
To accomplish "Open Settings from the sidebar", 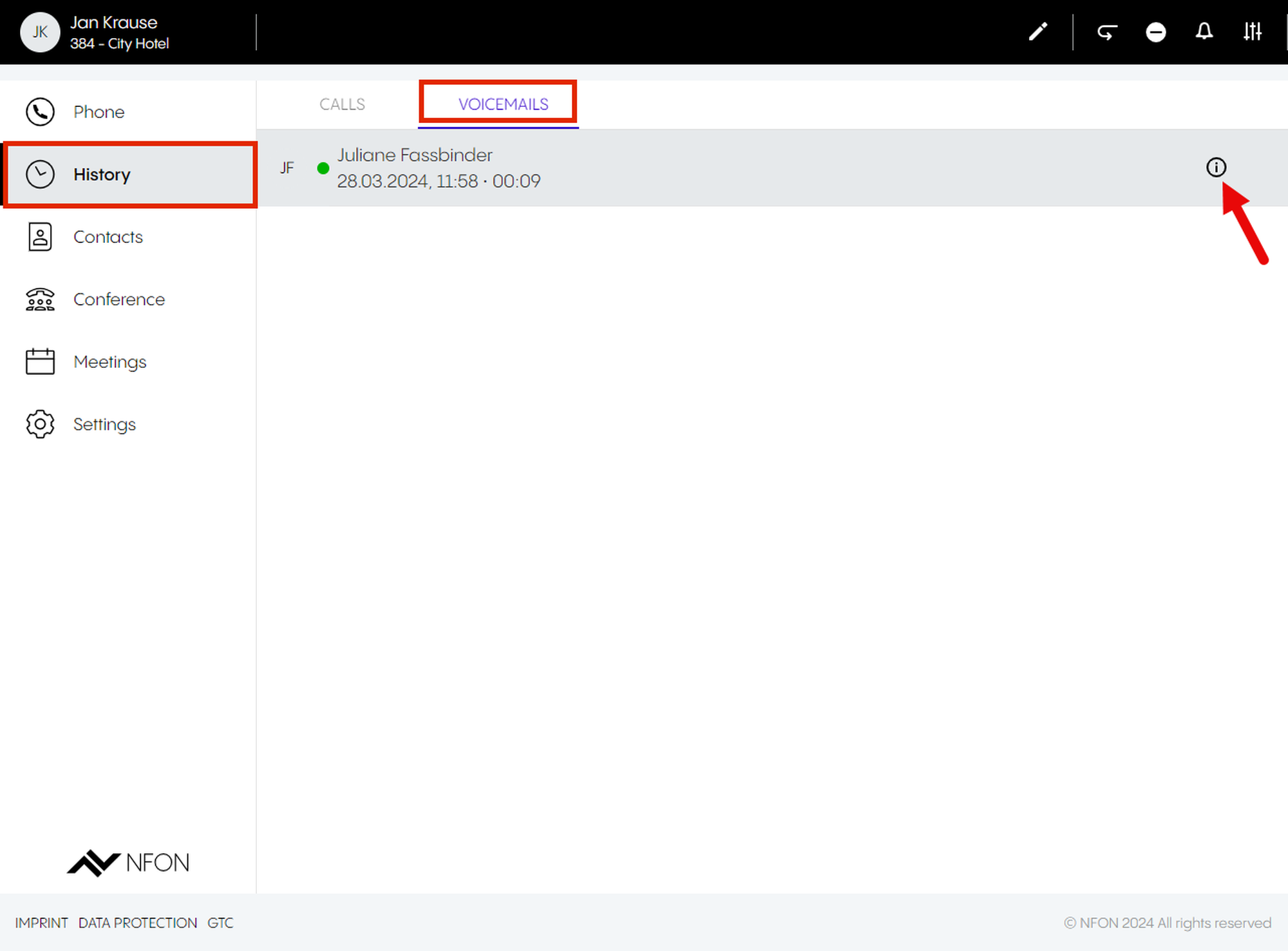I will click(104, 425).
